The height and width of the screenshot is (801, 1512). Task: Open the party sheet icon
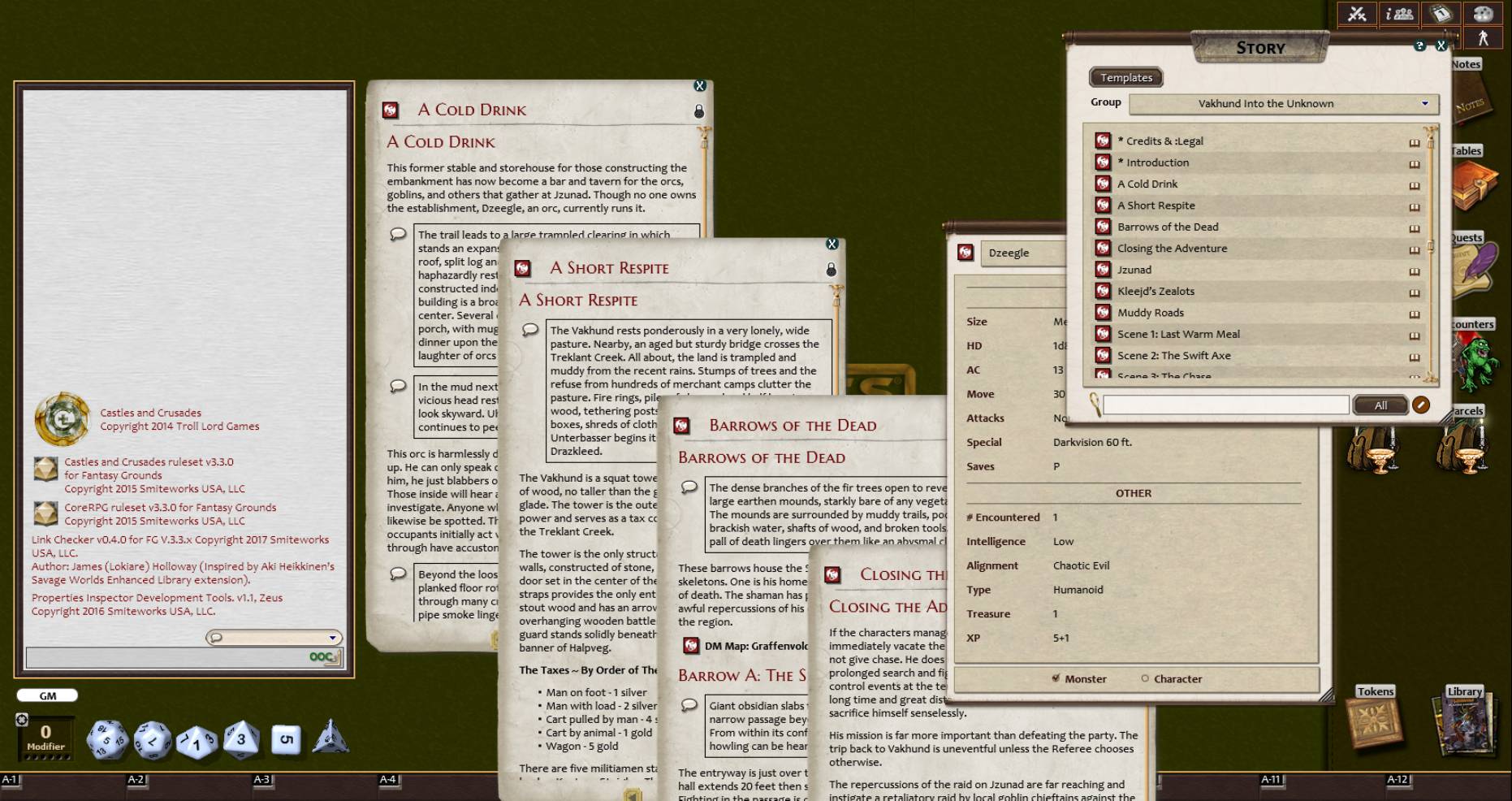tap(1398, 14)
